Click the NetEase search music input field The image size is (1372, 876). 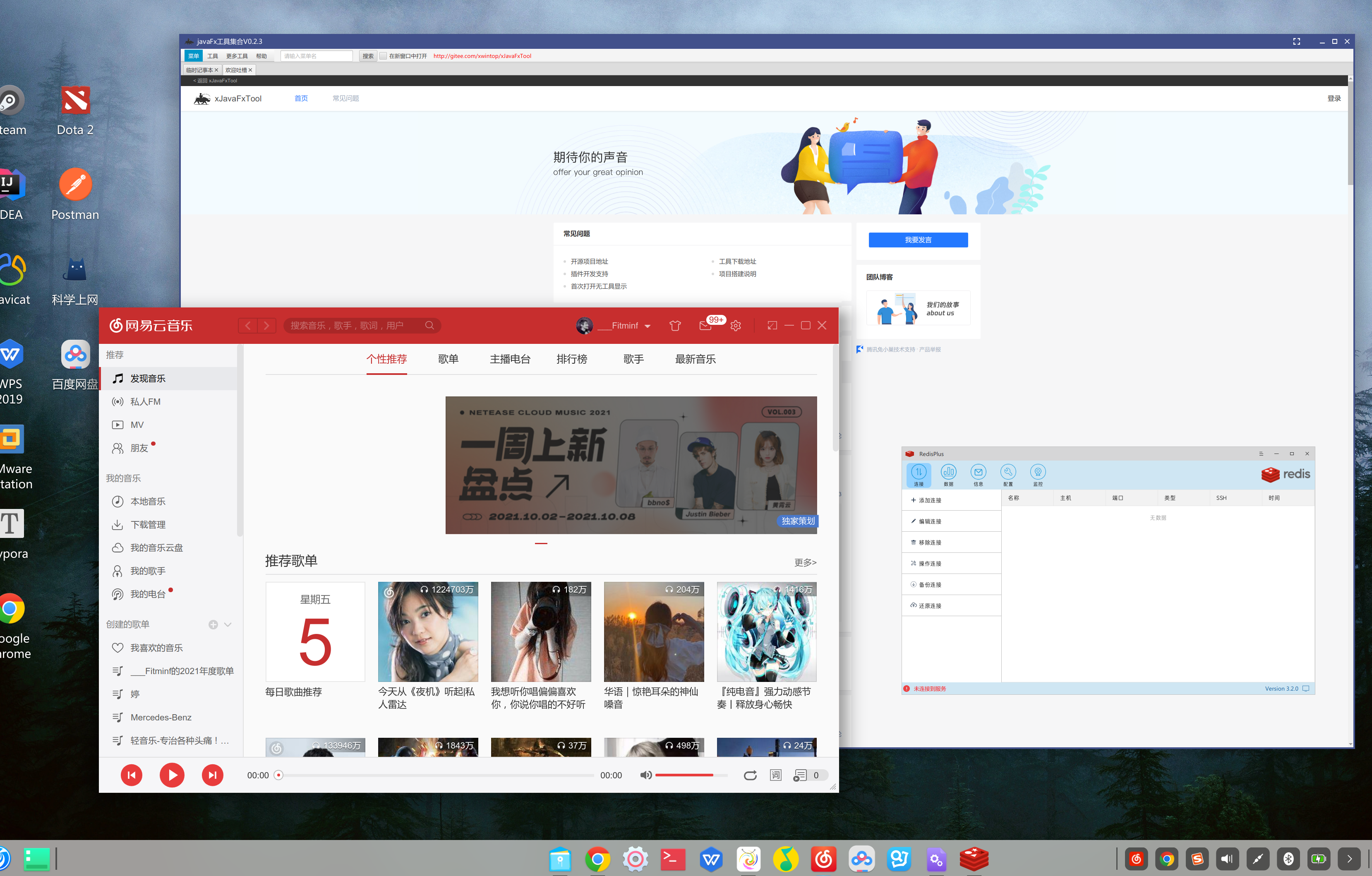pyautogui.click(x=353, y=325)
